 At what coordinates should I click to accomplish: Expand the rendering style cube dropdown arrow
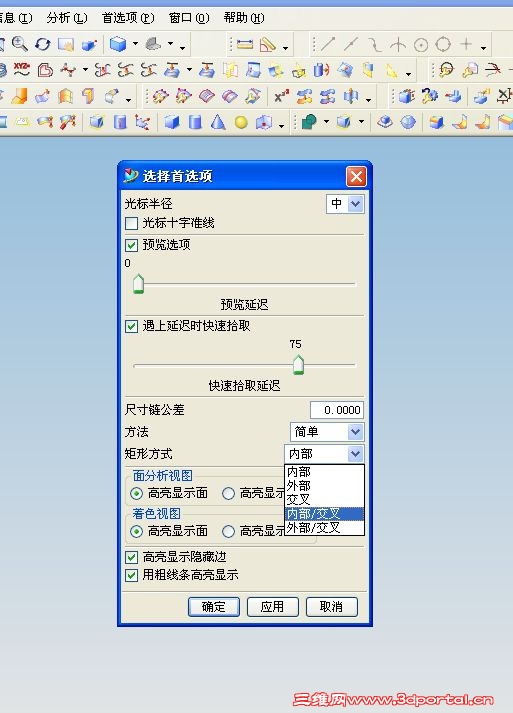point(135,44)
